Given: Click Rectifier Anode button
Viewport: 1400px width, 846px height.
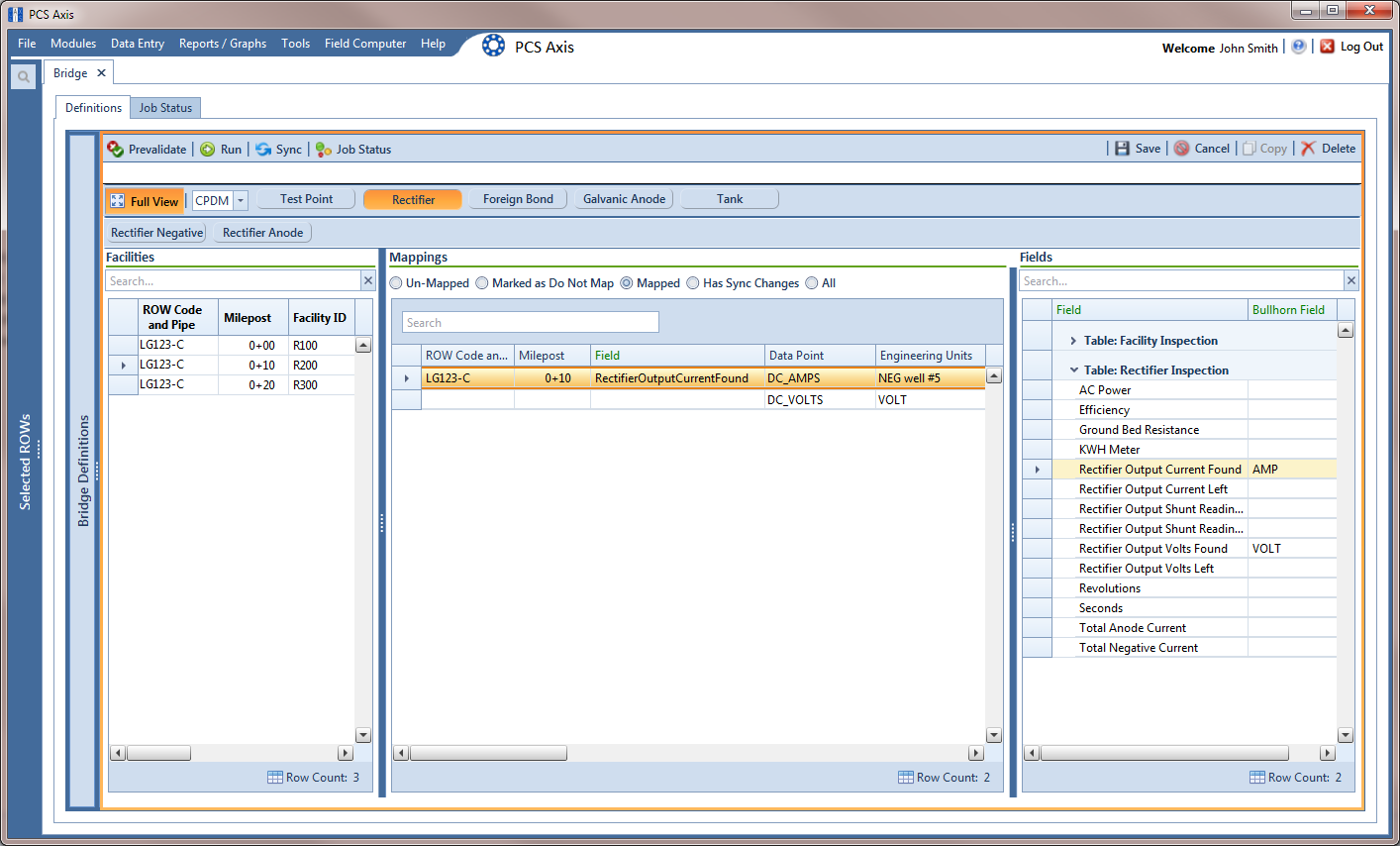Looking at the screenshot, I should pos(262,233).
